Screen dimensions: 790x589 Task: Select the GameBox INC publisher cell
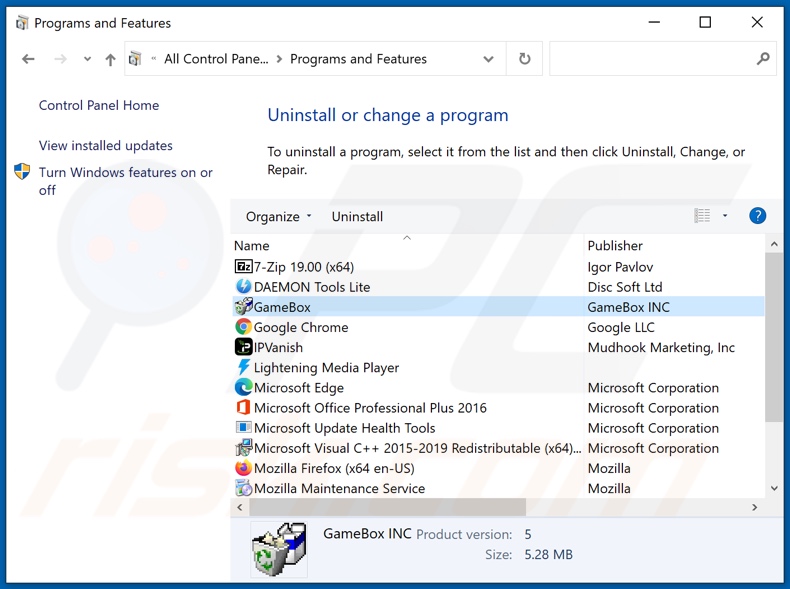pyautogui.click(x=628, y=307)
